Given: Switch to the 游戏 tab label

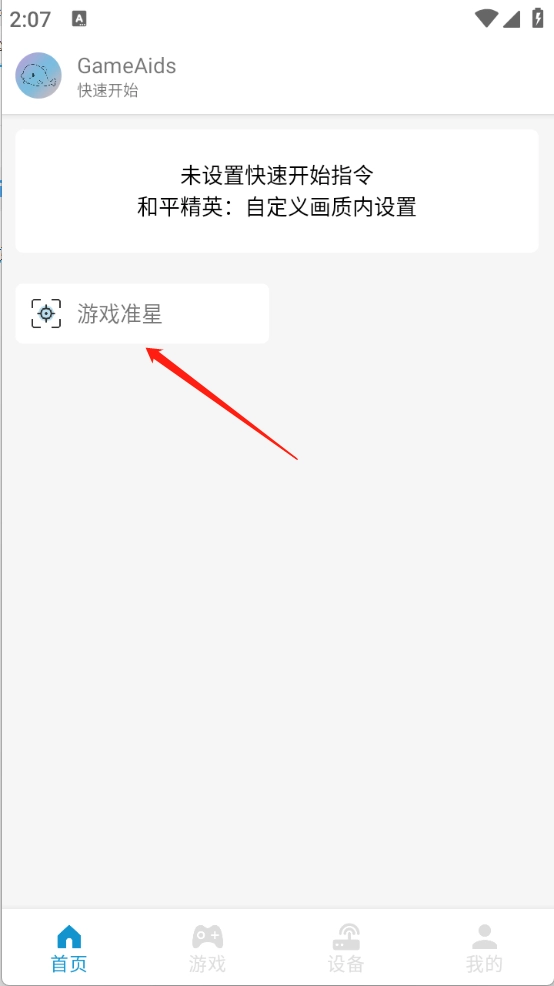Looking at the screenshot, I should tap(208, 963).
